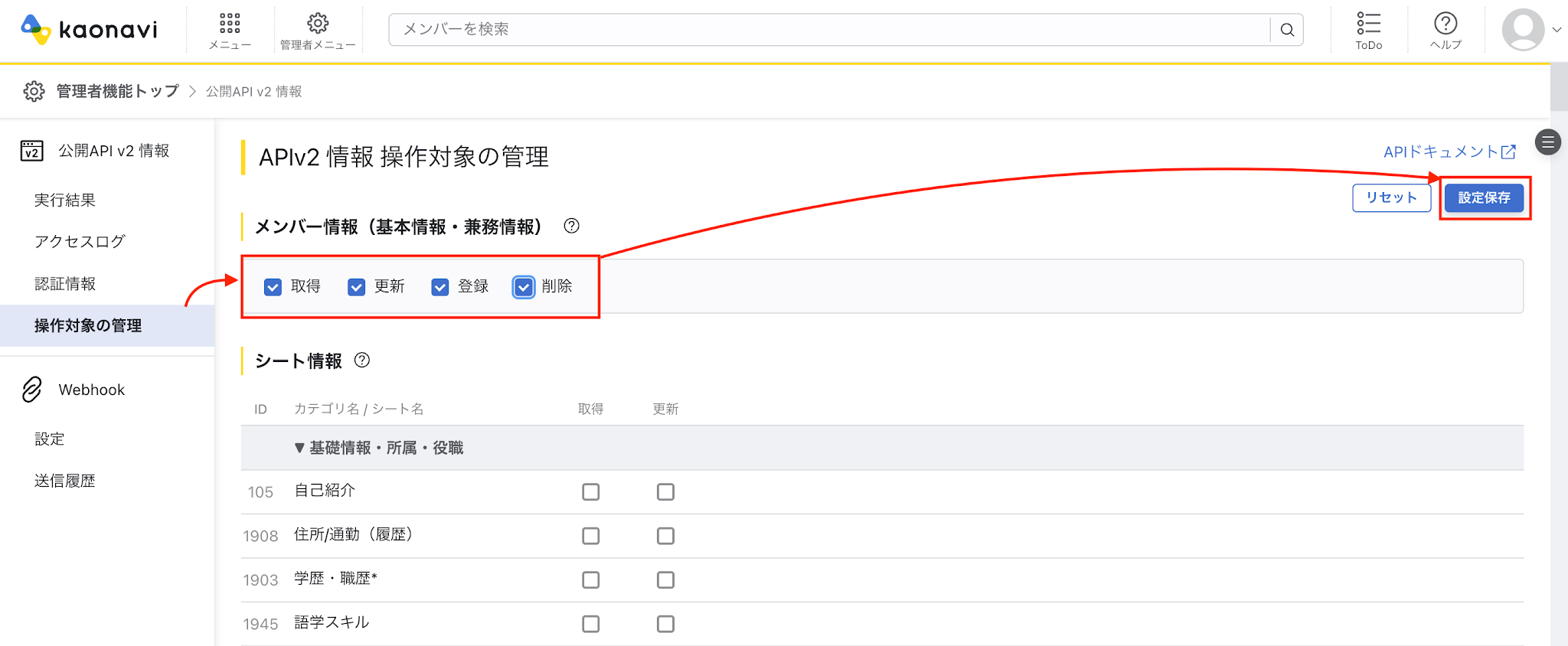The width and height of the screenshot is (1568, 646).
Task: Select アクセスログ in the sidebar
Action: click(80, 242)
